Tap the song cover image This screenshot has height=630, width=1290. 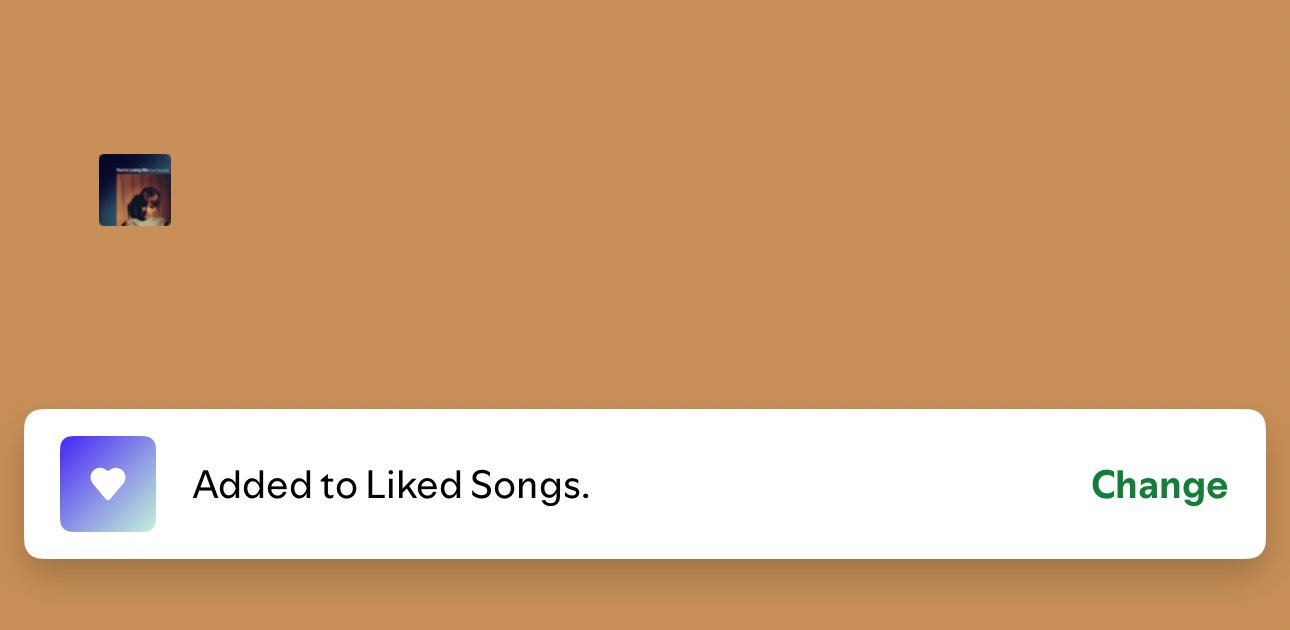[135, 190]
